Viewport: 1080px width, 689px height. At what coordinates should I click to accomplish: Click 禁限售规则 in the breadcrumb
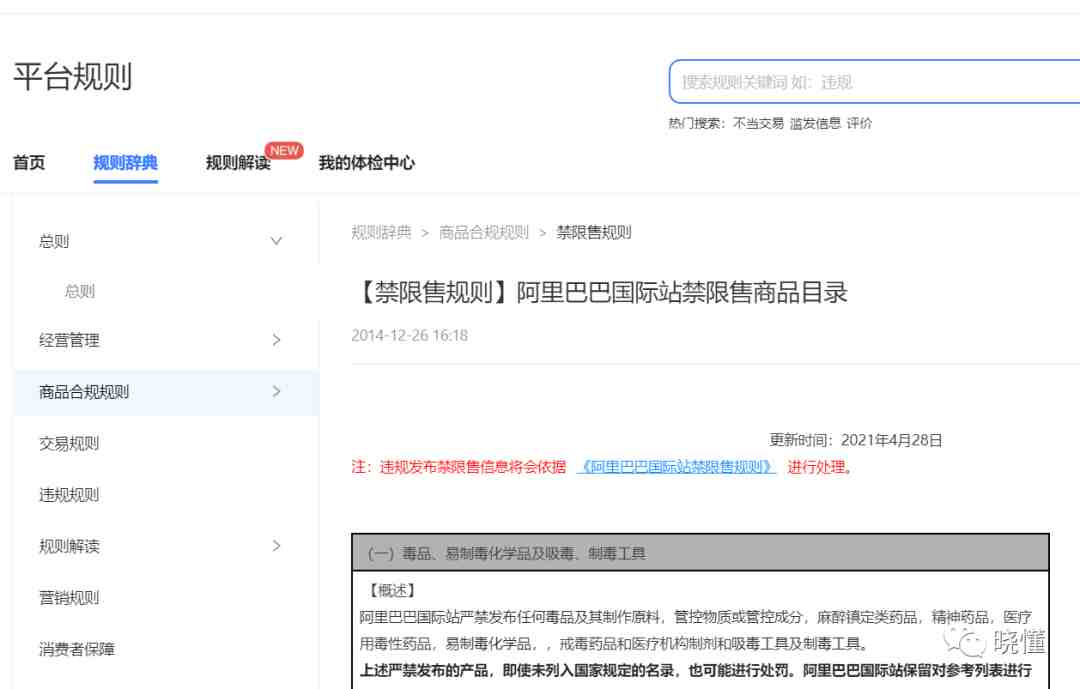pyautogui.click(x=594, y=233)
